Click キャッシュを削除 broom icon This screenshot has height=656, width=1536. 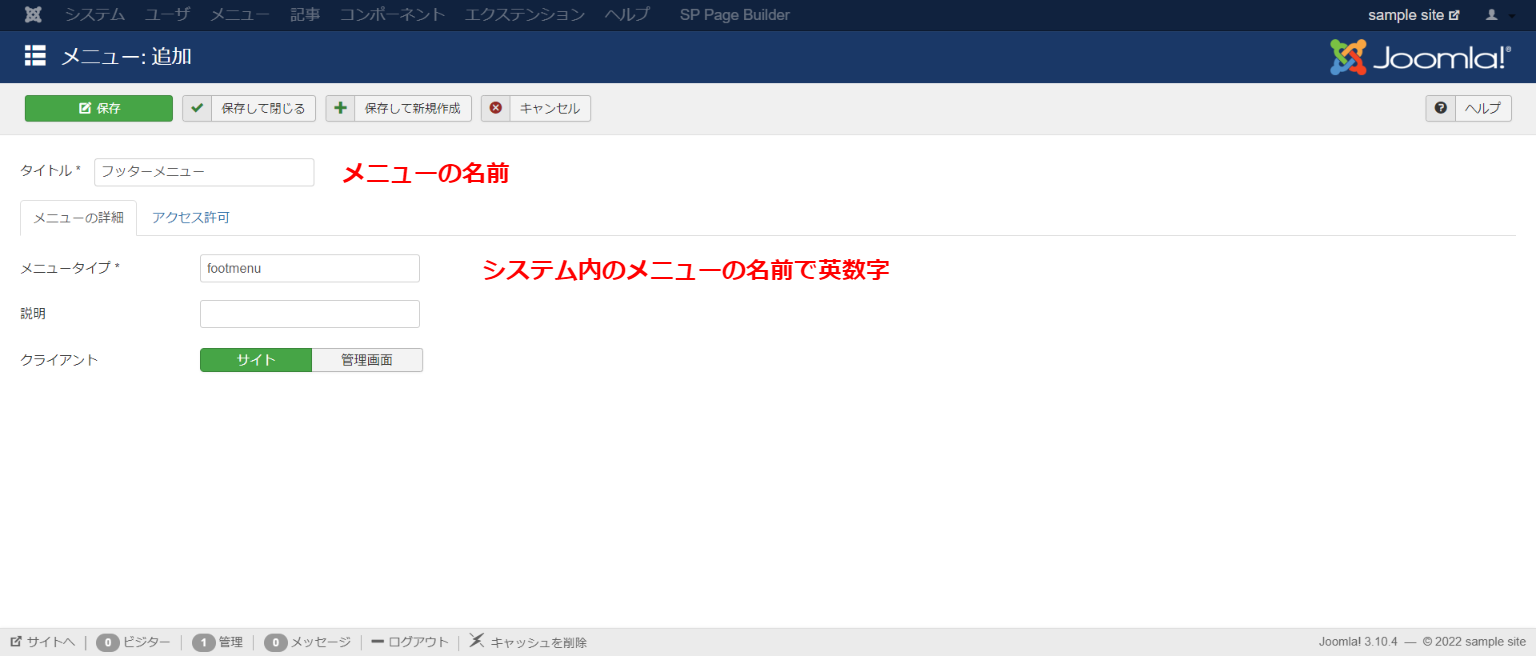pyautogui.click(x=477, y=641)
